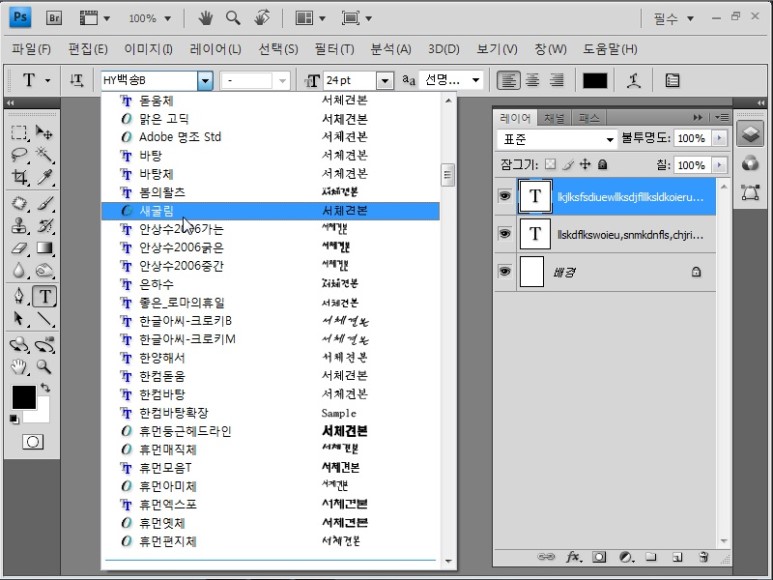Select the Horizontal Type tool in toolbox

(x=45, y=296)
